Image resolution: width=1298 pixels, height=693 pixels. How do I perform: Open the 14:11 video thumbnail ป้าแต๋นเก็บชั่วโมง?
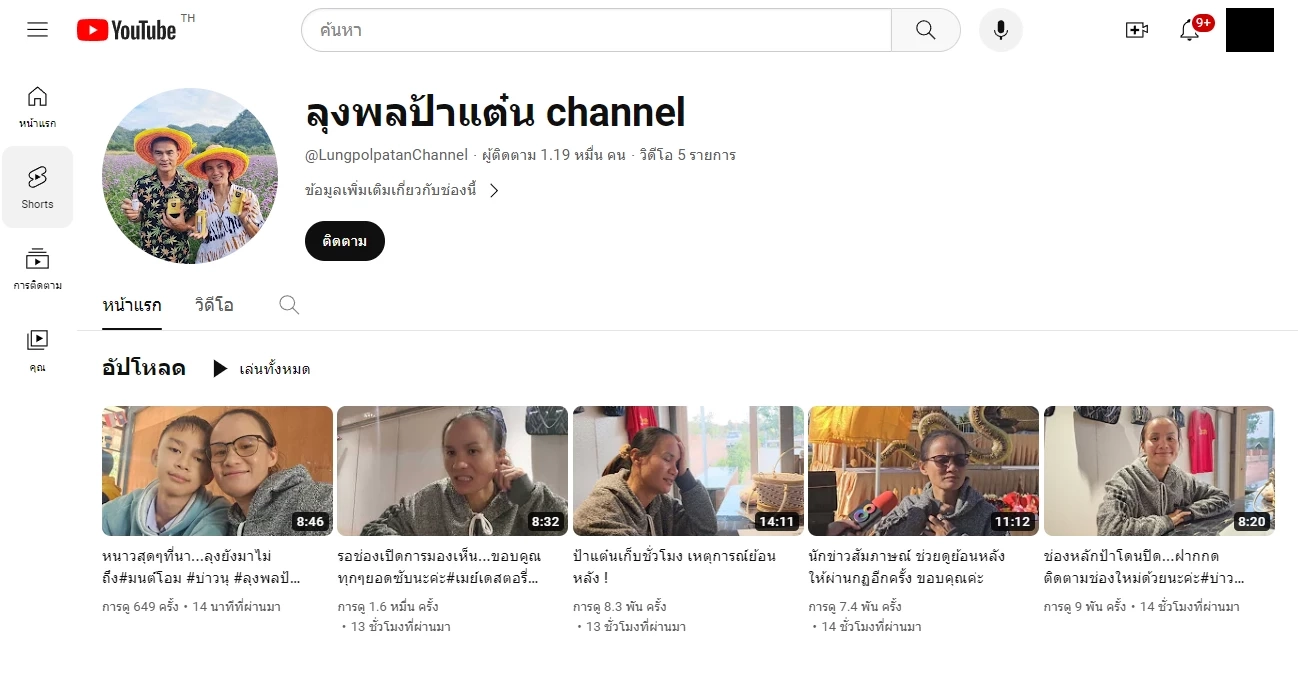pos(687,470)
